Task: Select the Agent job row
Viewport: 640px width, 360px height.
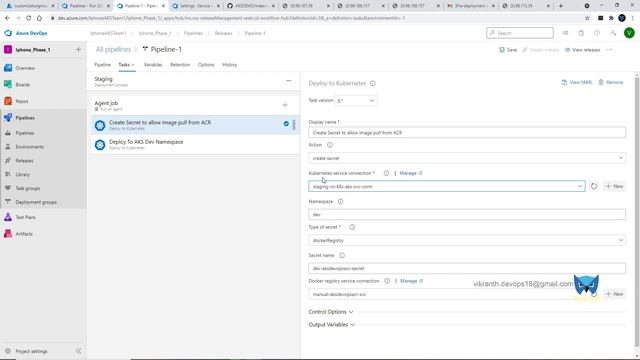Action: pyautogui.click(x=196, y=106)
